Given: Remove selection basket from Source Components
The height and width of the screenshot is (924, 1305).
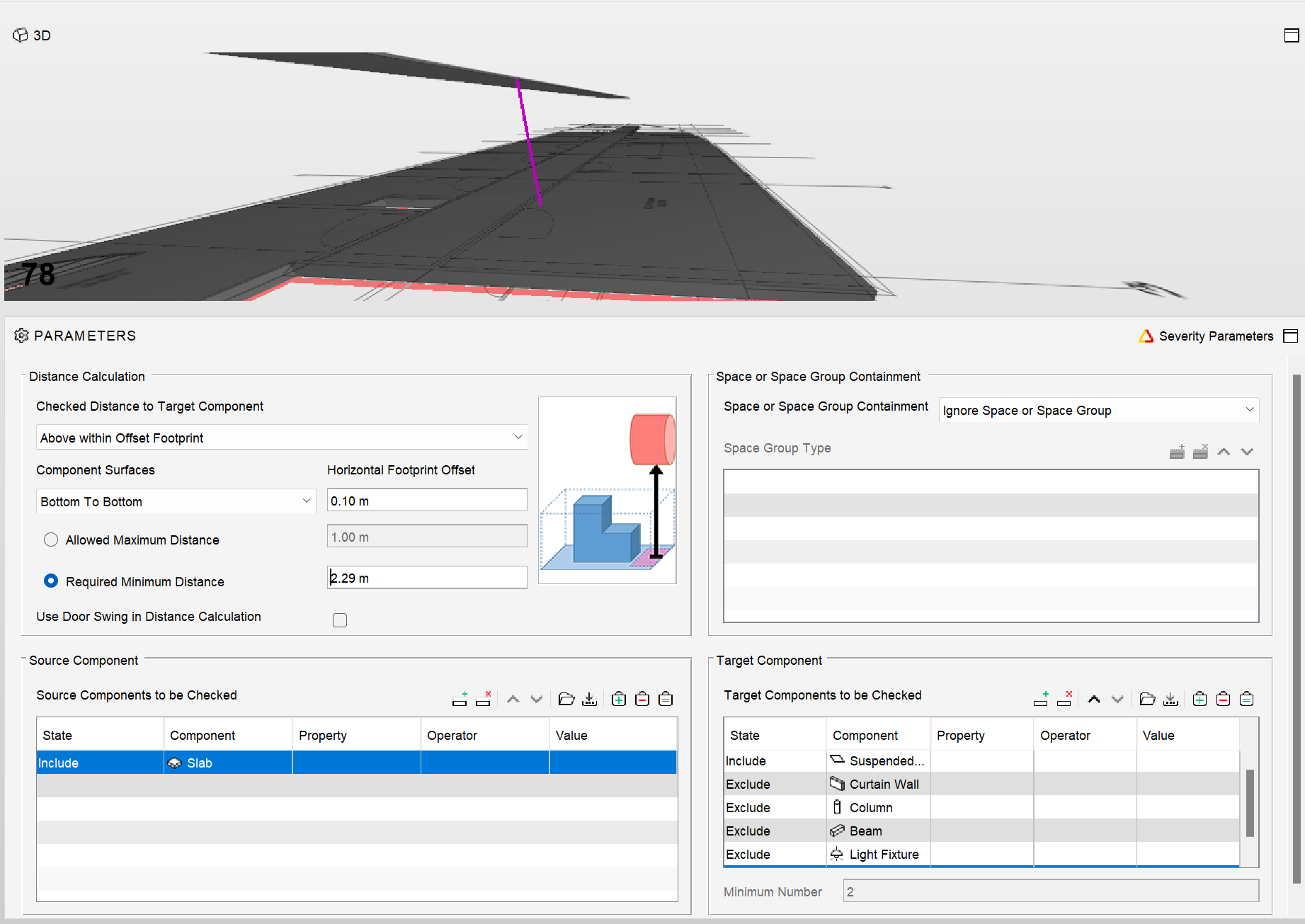Looking at the screenshot, I should (642, 699).
